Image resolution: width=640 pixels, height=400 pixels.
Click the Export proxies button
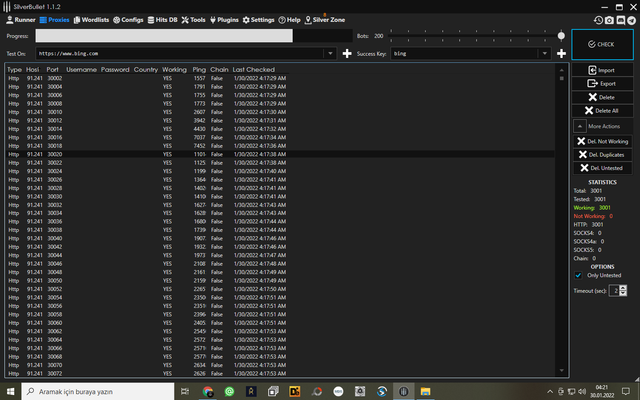(x=602, y=84)
